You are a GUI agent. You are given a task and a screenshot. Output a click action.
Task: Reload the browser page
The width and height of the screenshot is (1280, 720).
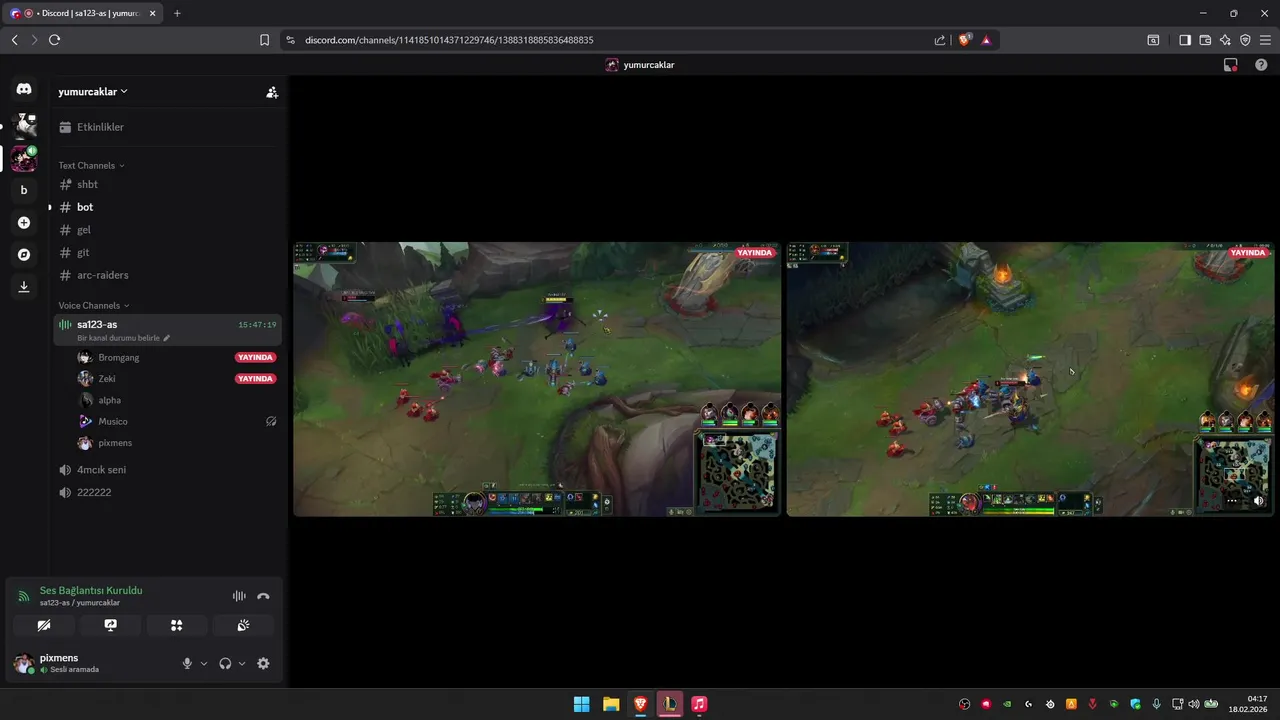click(54, 40)
